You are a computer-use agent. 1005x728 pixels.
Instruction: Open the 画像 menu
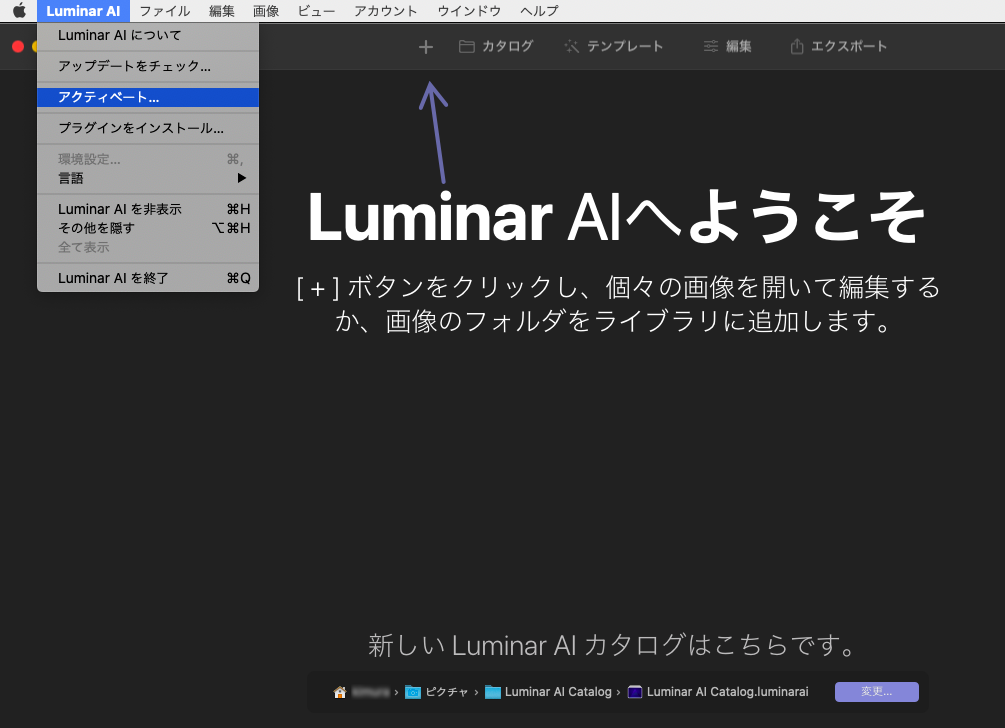point(266,11)
